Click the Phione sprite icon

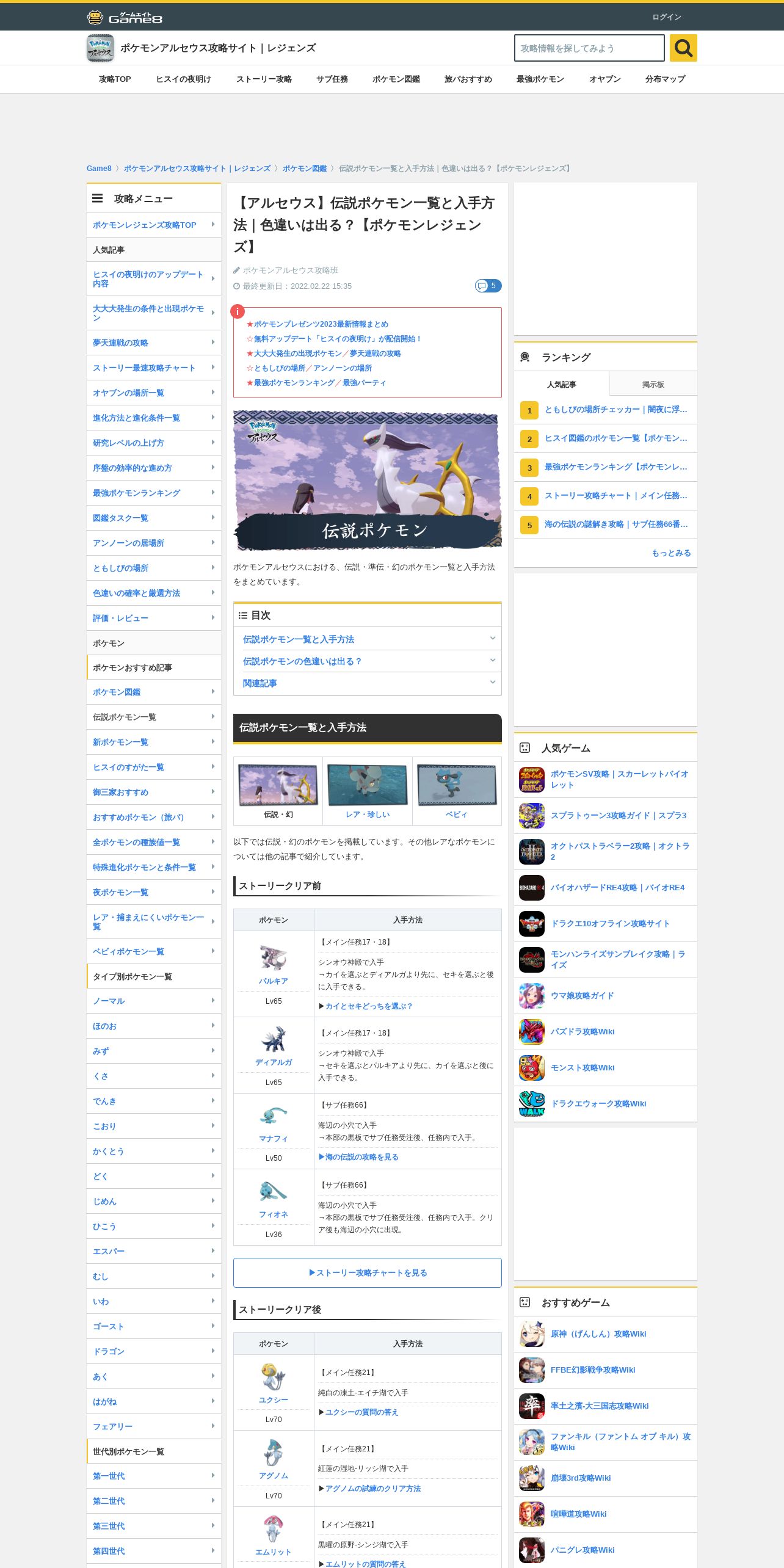[273, 1191]
